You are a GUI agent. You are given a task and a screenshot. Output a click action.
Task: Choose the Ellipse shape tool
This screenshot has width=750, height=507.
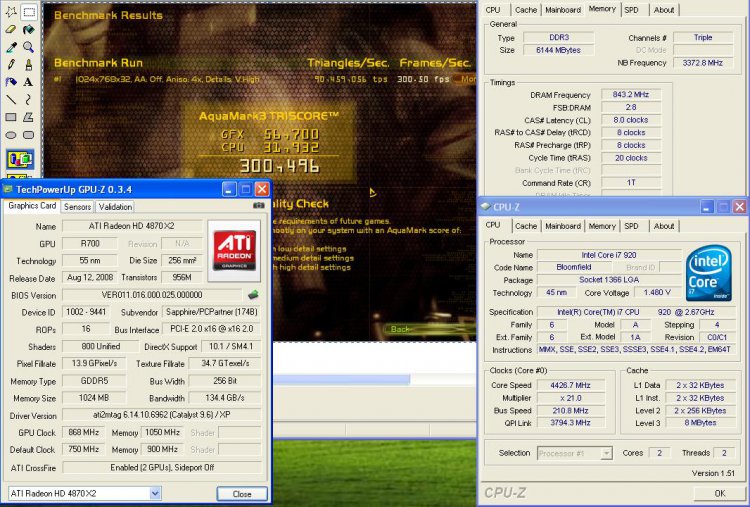[11, 135]
